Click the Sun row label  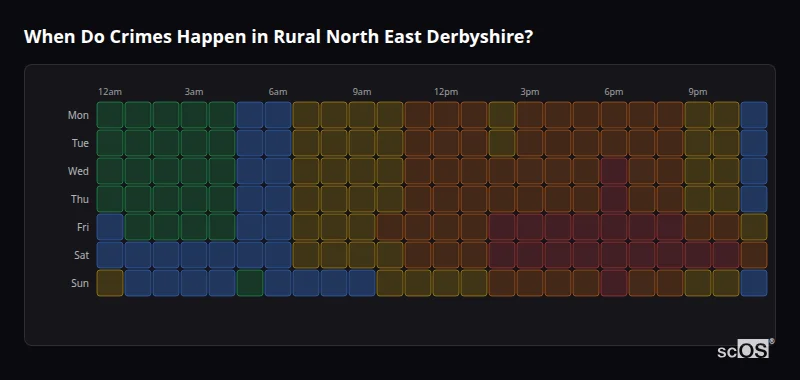pyautogui.click(x=80, y=283)
